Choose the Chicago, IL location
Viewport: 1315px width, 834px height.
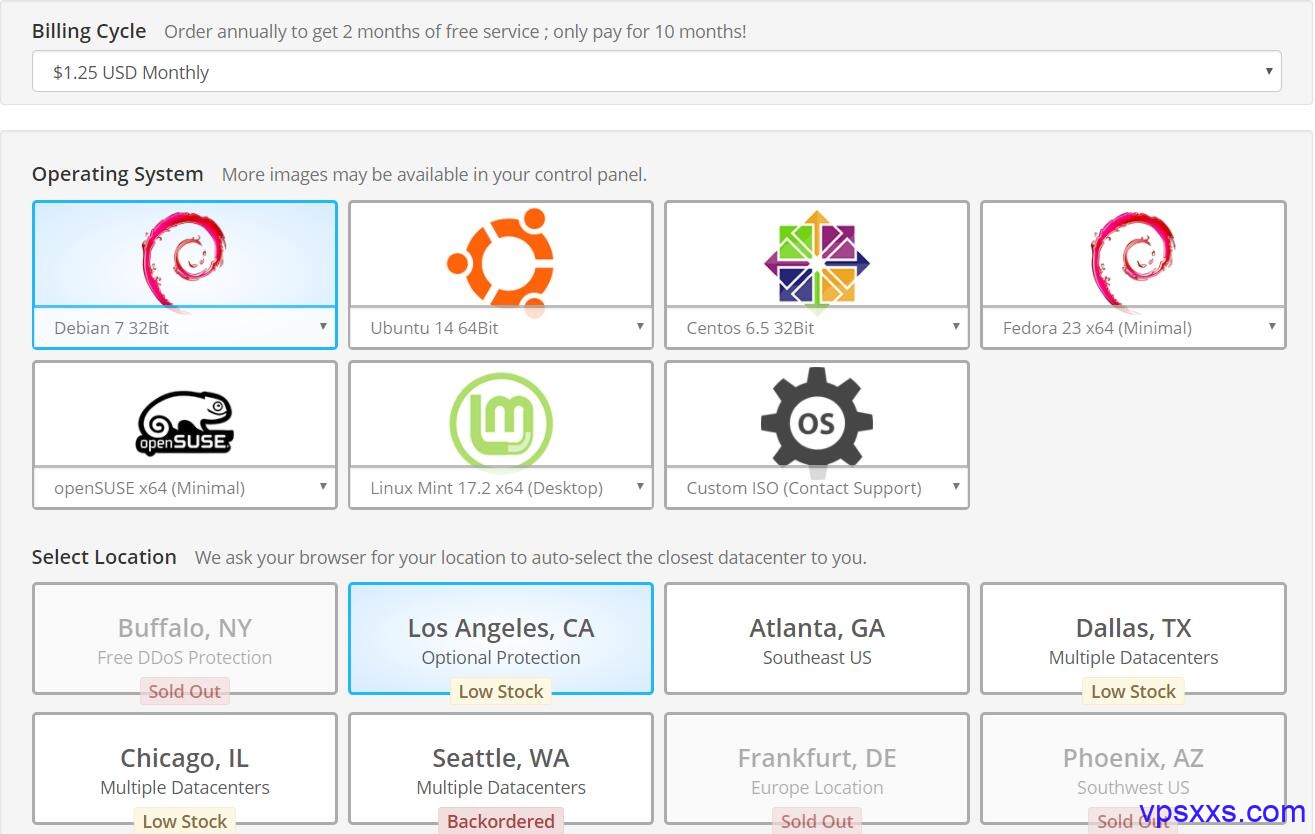tap(185, 769)
